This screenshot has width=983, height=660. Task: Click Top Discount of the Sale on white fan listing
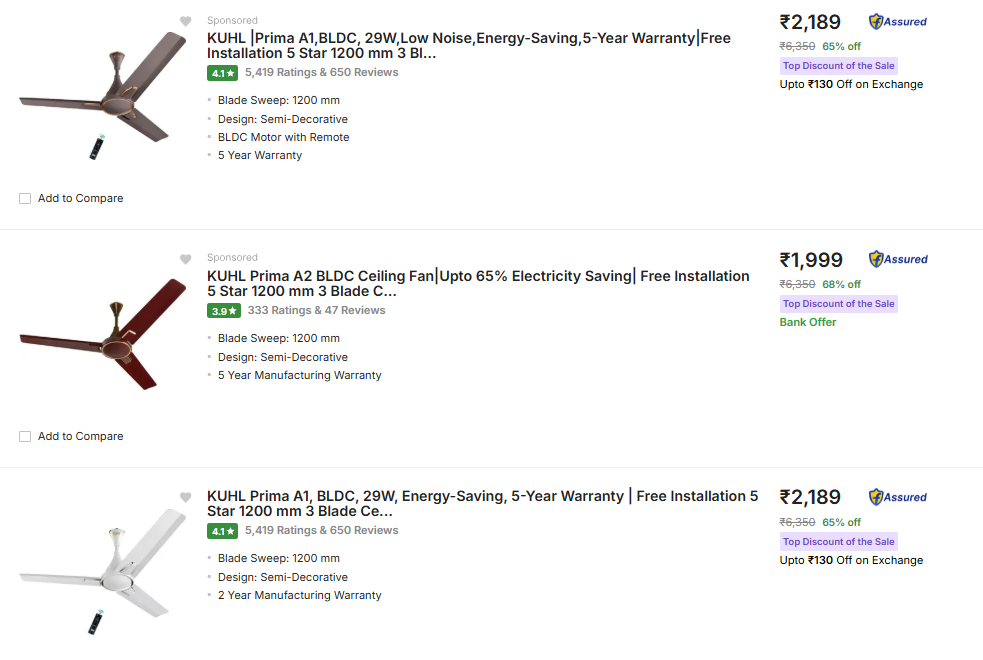(x=839, y=542)
